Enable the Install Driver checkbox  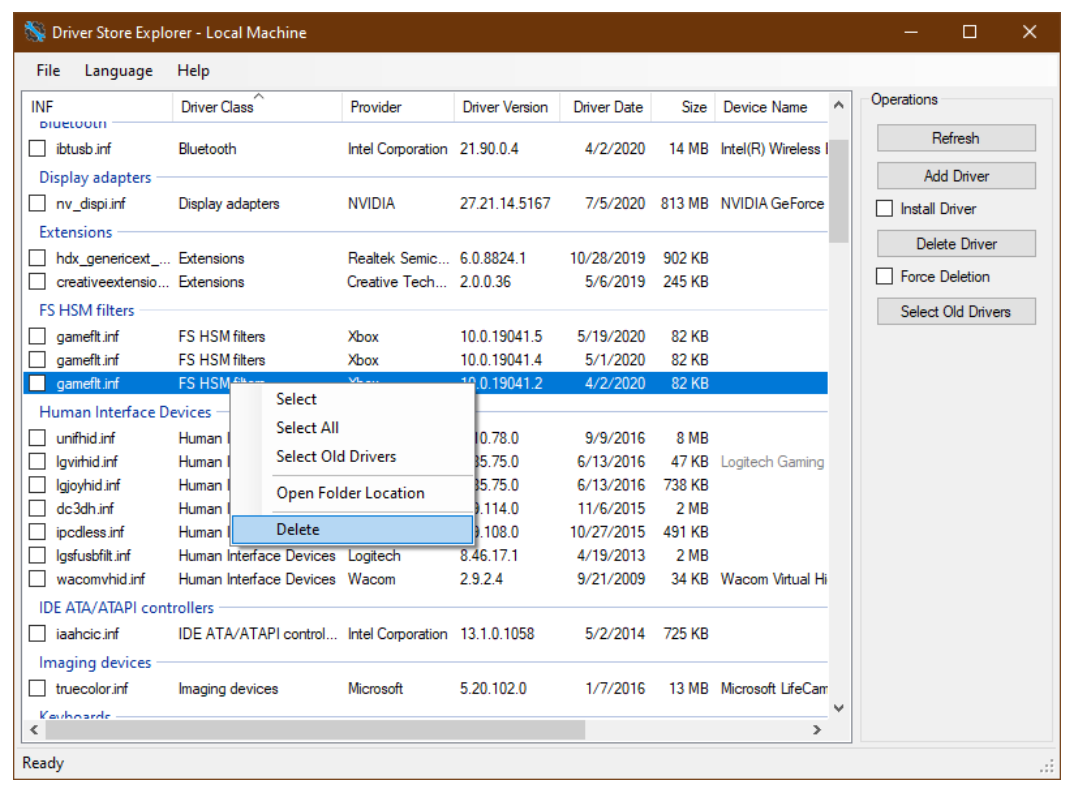(885, 209)
